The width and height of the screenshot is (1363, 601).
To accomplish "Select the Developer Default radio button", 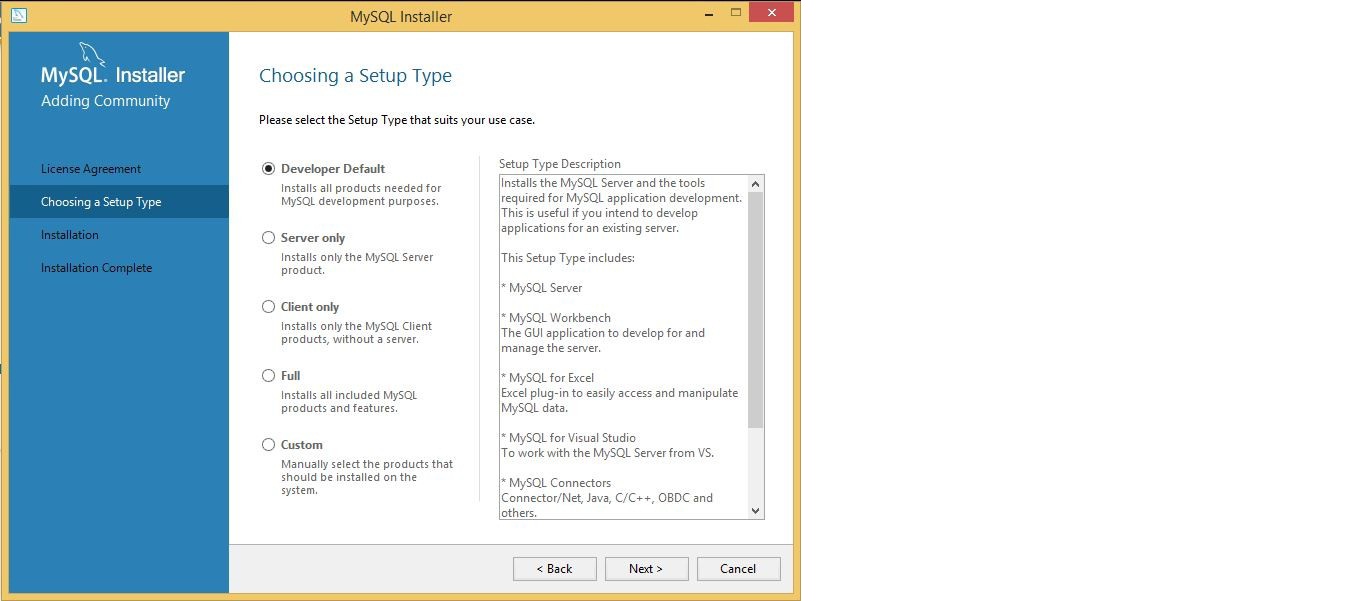I will click(268, 169).
